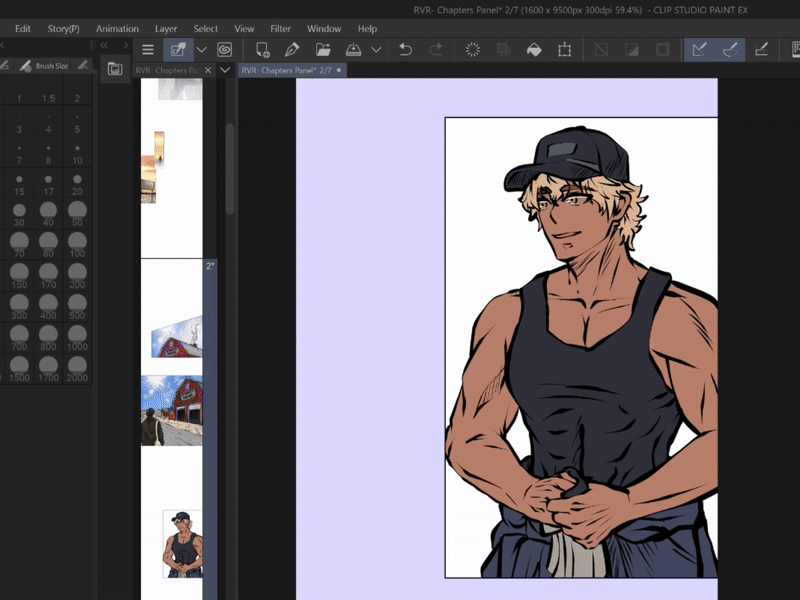Select the Brush Size tab

point(51,65)
